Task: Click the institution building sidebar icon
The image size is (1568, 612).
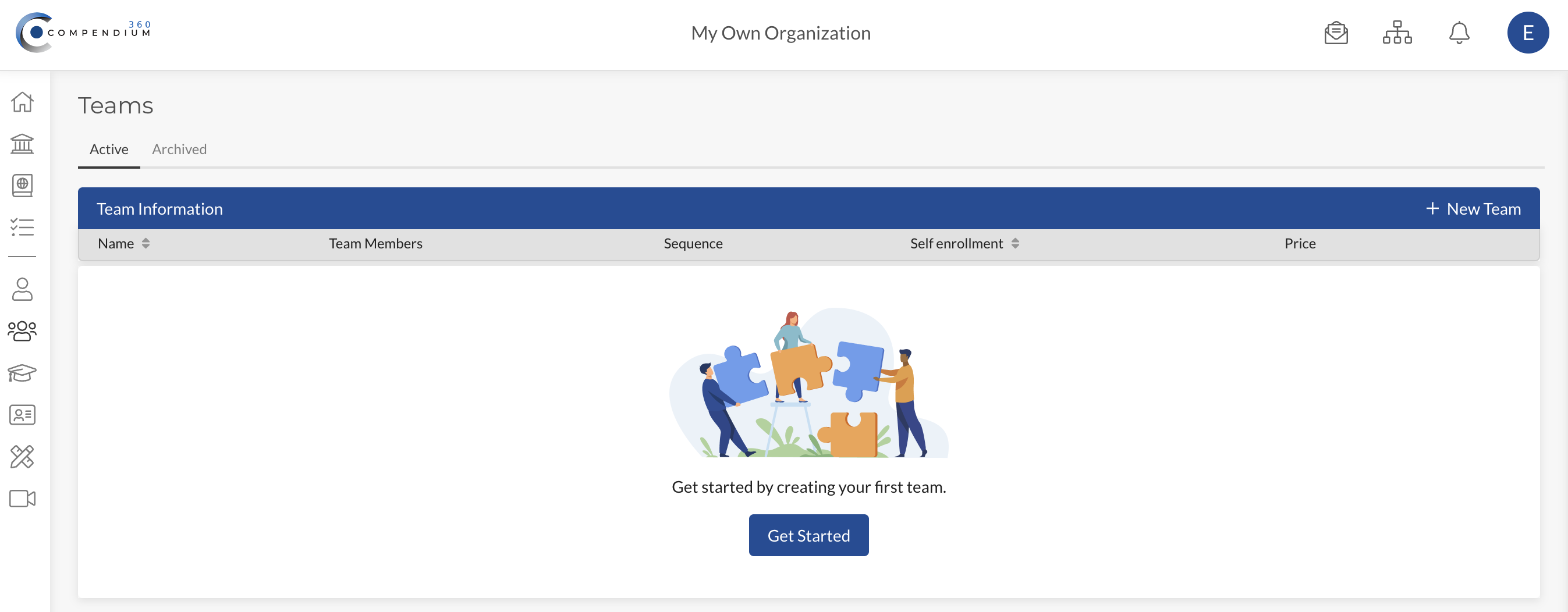Action: [x=23, y=144]
